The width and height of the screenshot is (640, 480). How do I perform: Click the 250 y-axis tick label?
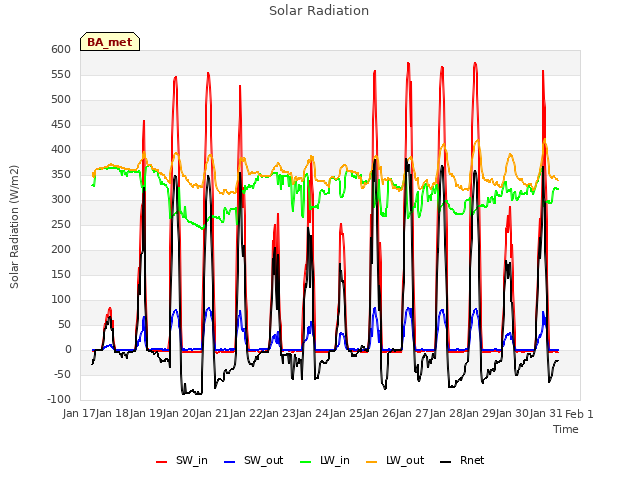61,224
